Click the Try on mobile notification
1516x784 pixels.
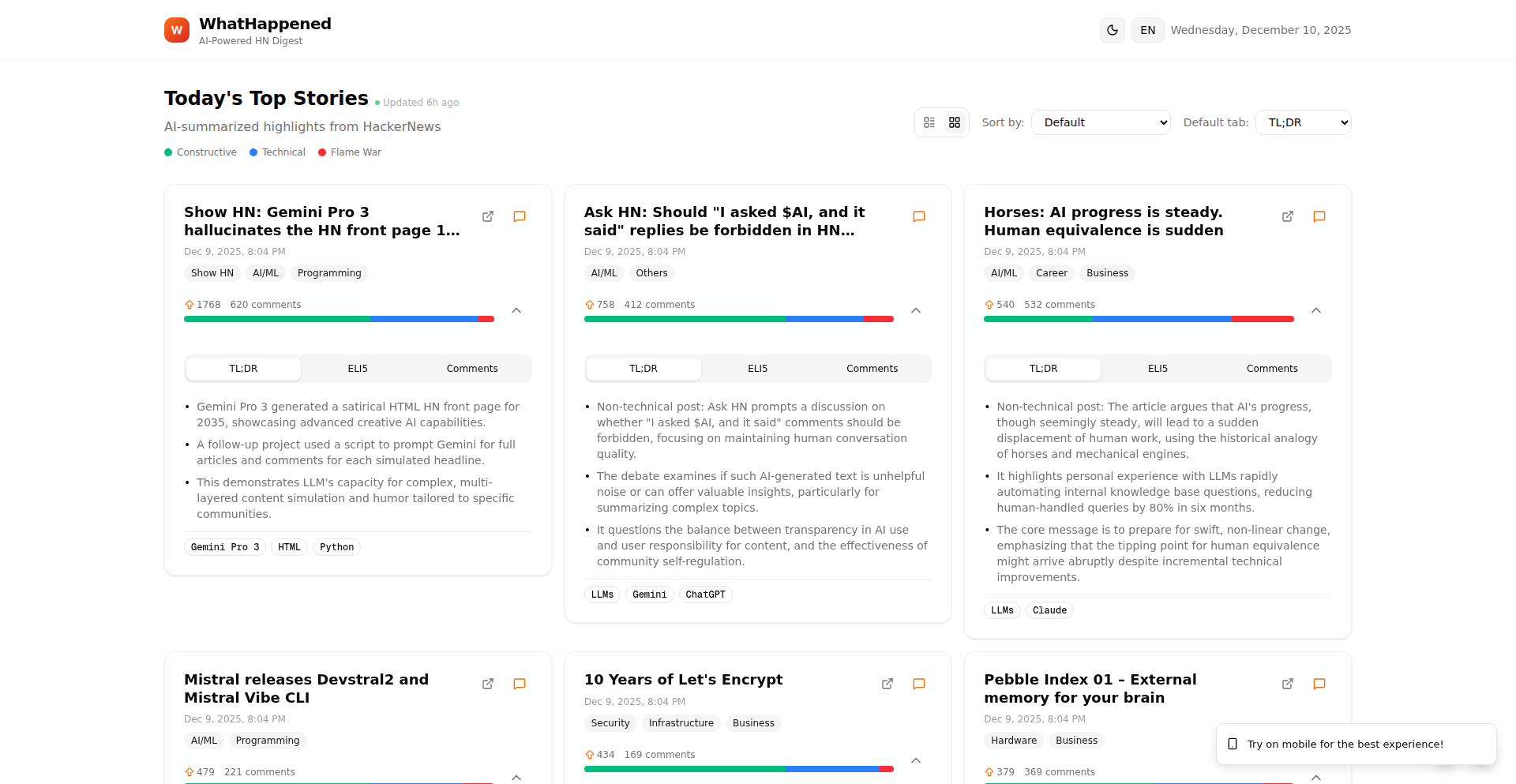click(x=1355, y=744)
